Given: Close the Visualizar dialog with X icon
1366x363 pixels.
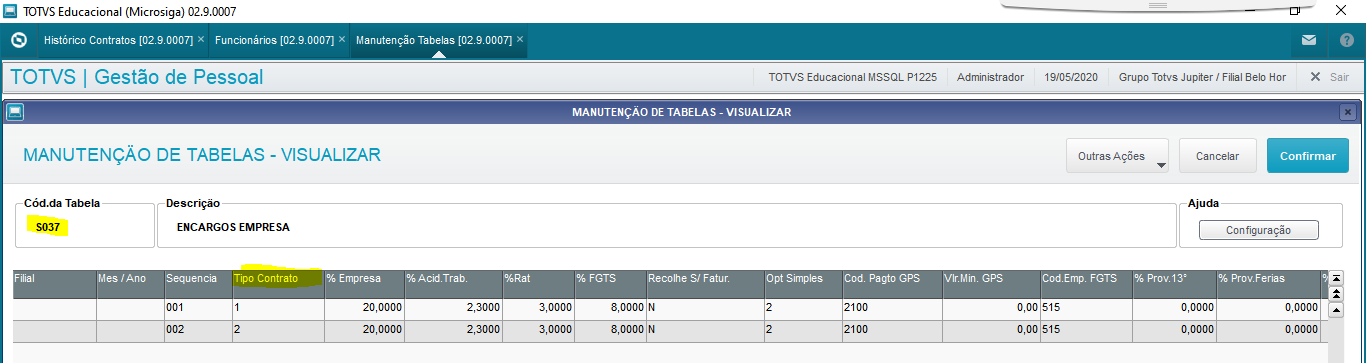Looking at the screenshot, I should click(x=1348, y=112).
